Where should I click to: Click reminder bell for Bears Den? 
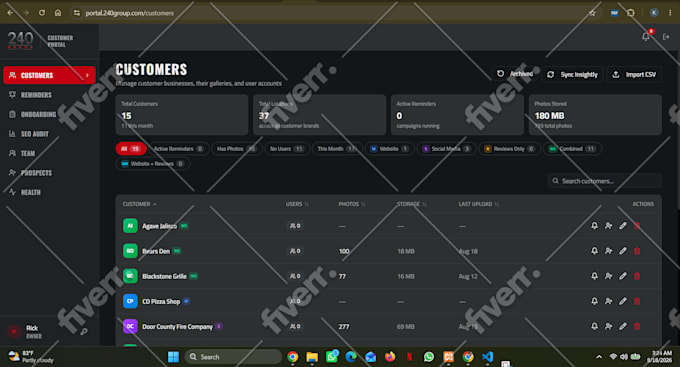(595, 251)
